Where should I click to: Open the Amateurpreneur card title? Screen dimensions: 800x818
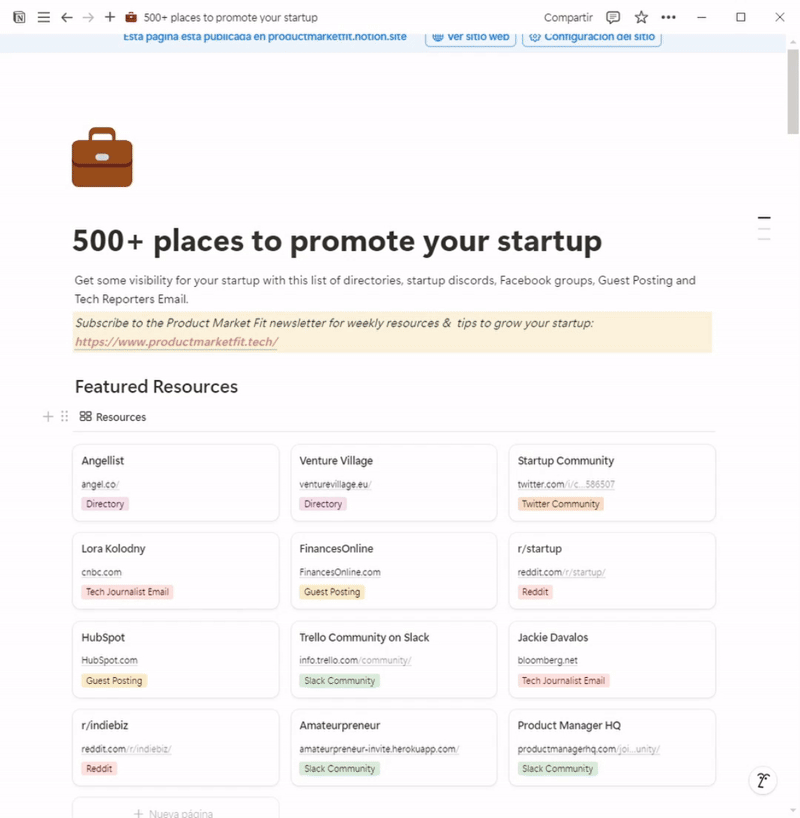coord(340,725)
